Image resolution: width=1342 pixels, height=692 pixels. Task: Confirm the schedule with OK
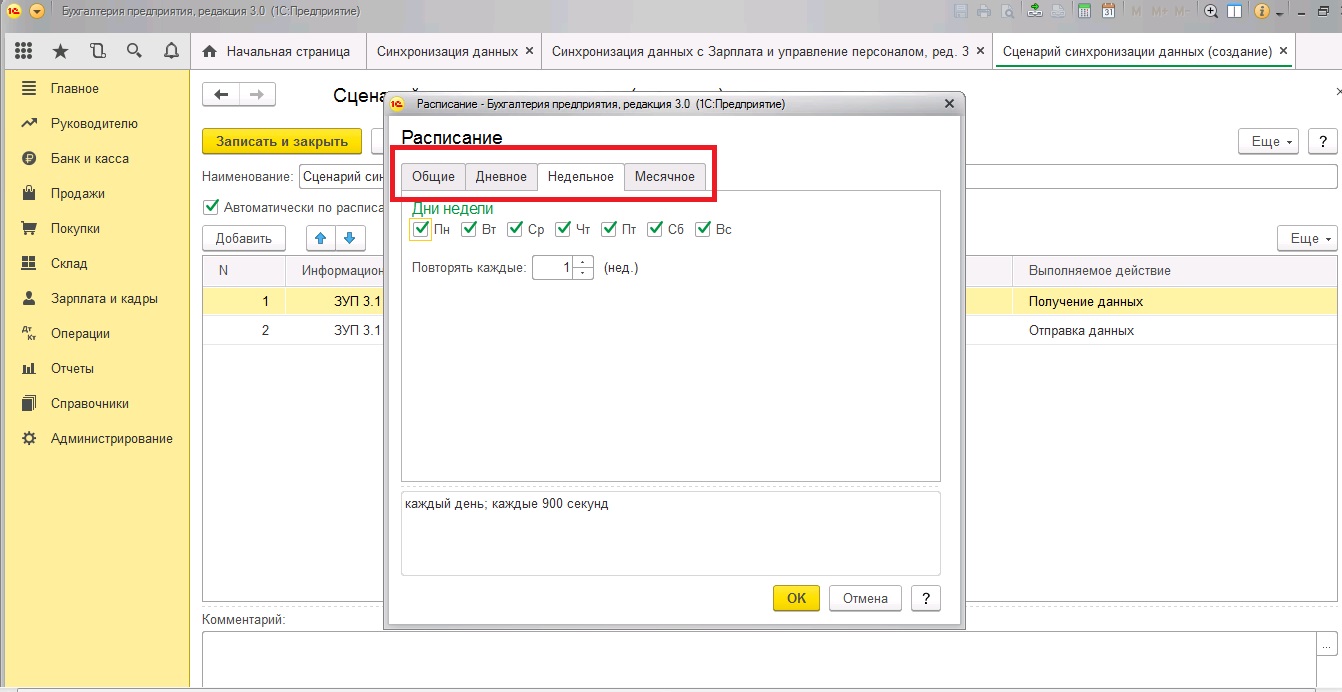[x=796, y=598]
